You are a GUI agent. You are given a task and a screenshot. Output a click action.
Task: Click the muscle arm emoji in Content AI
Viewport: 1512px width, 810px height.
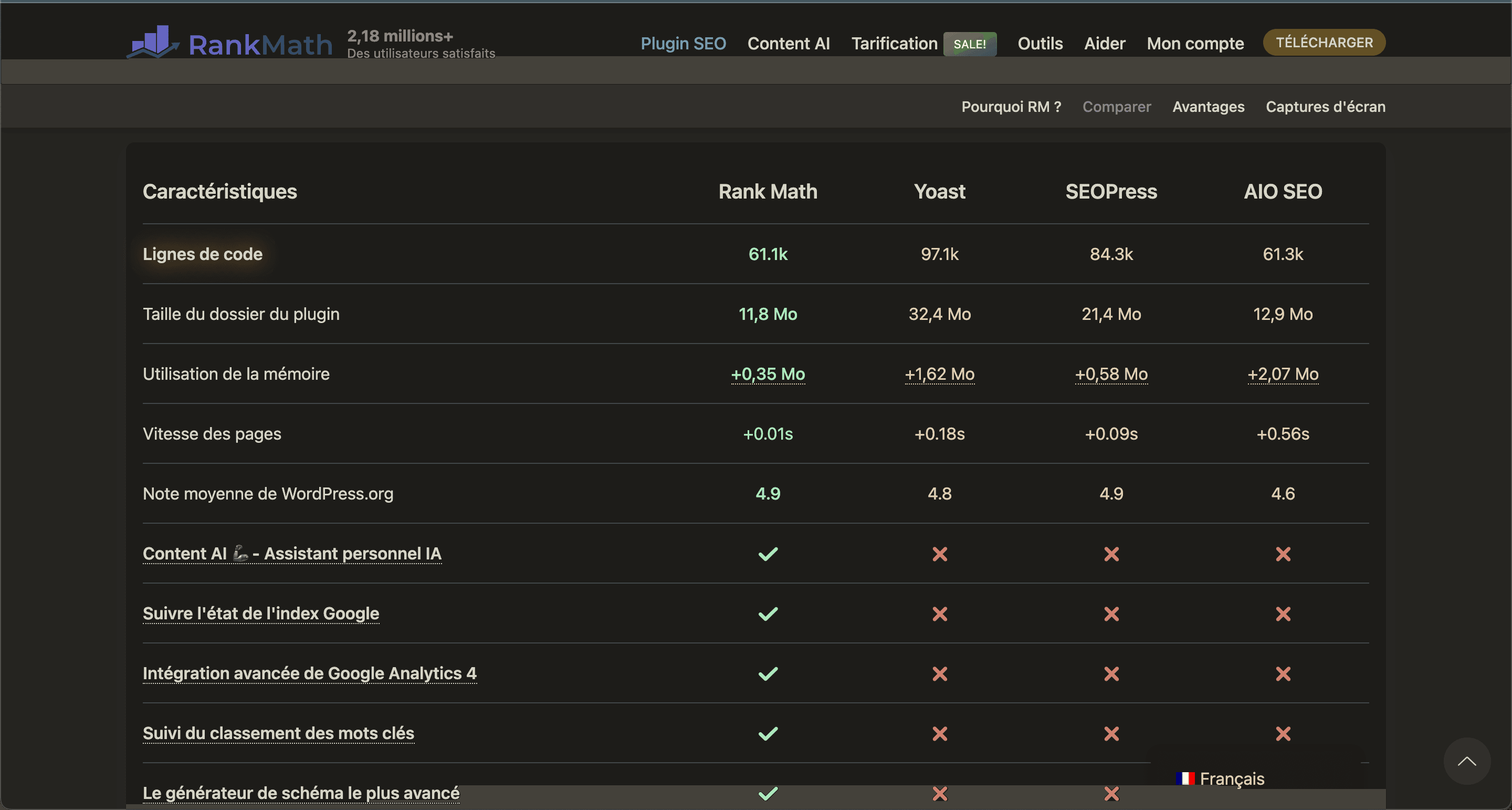click(240, 553)
